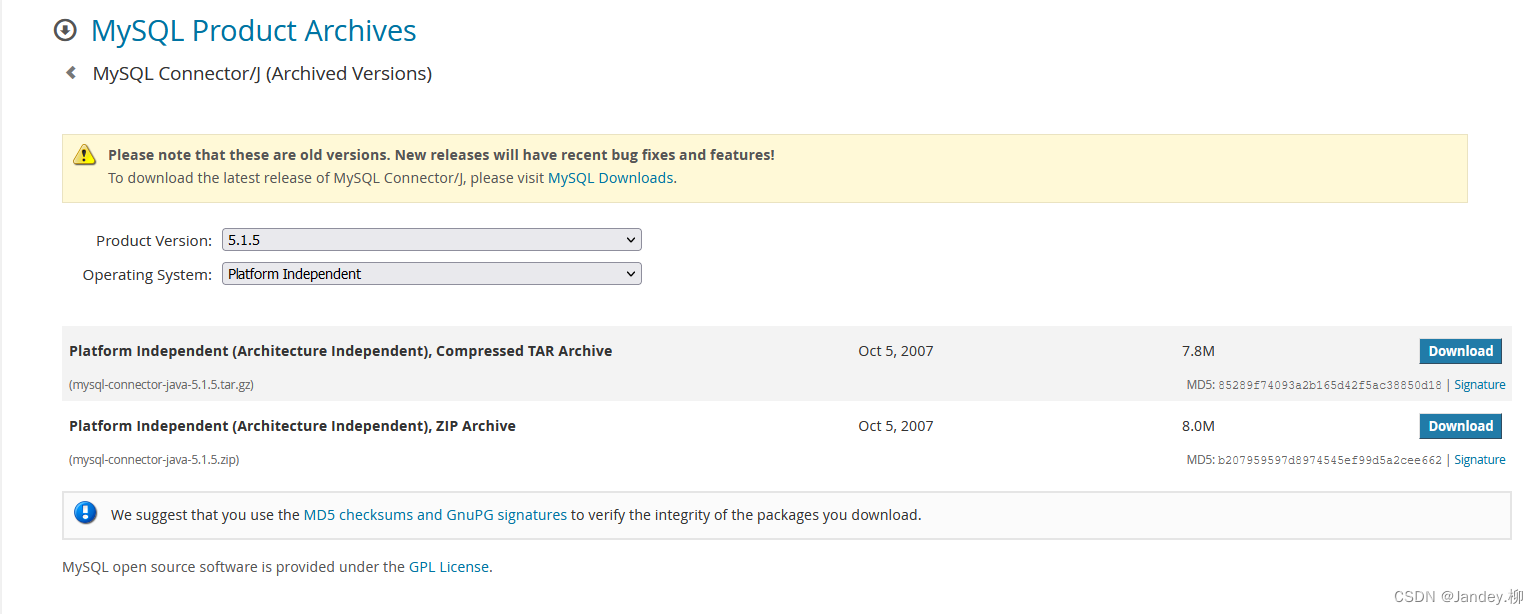Download the Compressed TAR Archive
Image resolution: width=1538 pixels, height=614 pixels.
click(x=1460, y=351)
